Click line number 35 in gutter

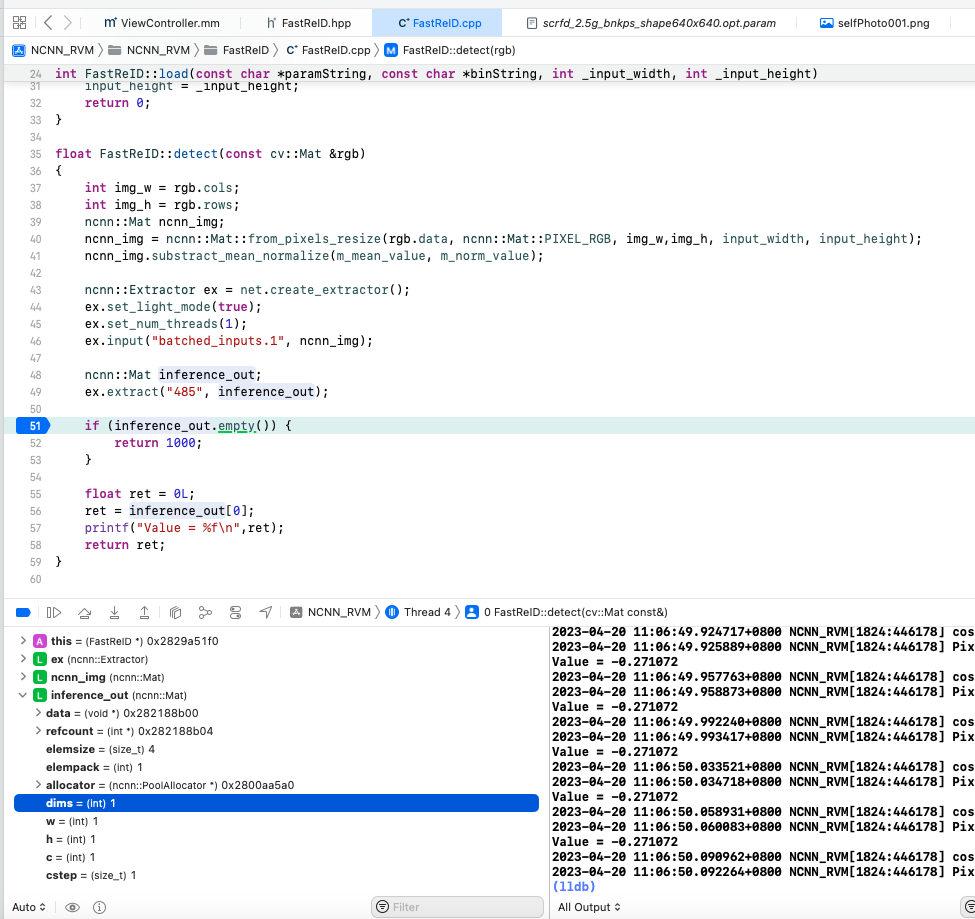[x=35, y=154]
